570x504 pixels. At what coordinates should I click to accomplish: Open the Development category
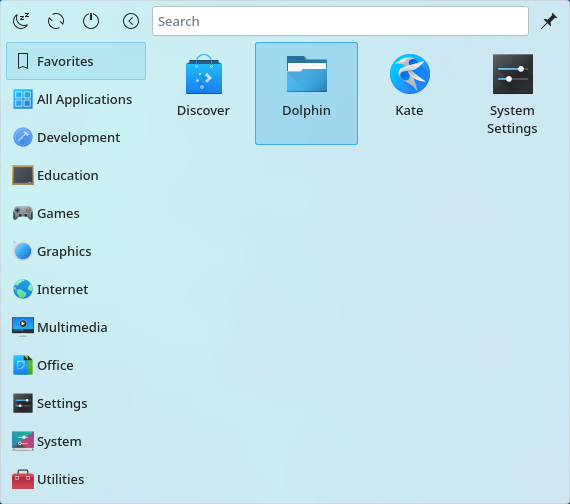click(x=76, y=137)
